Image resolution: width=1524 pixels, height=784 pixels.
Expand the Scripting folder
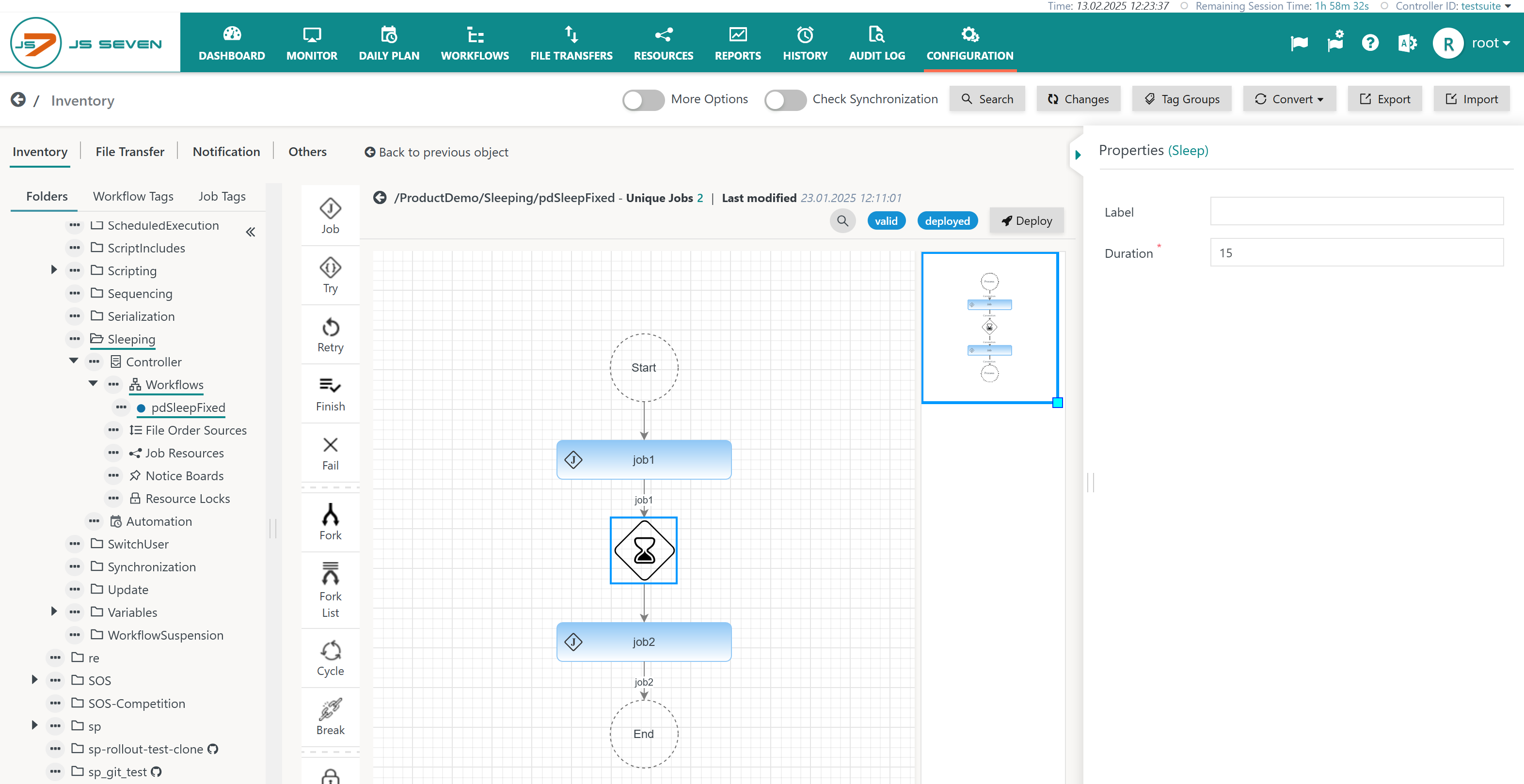pyautogui.click(x=54, y=270)
